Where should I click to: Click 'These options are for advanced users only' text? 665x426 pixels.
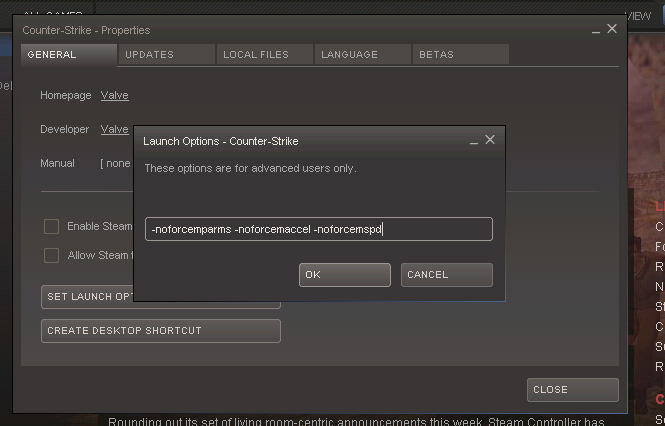250,168
